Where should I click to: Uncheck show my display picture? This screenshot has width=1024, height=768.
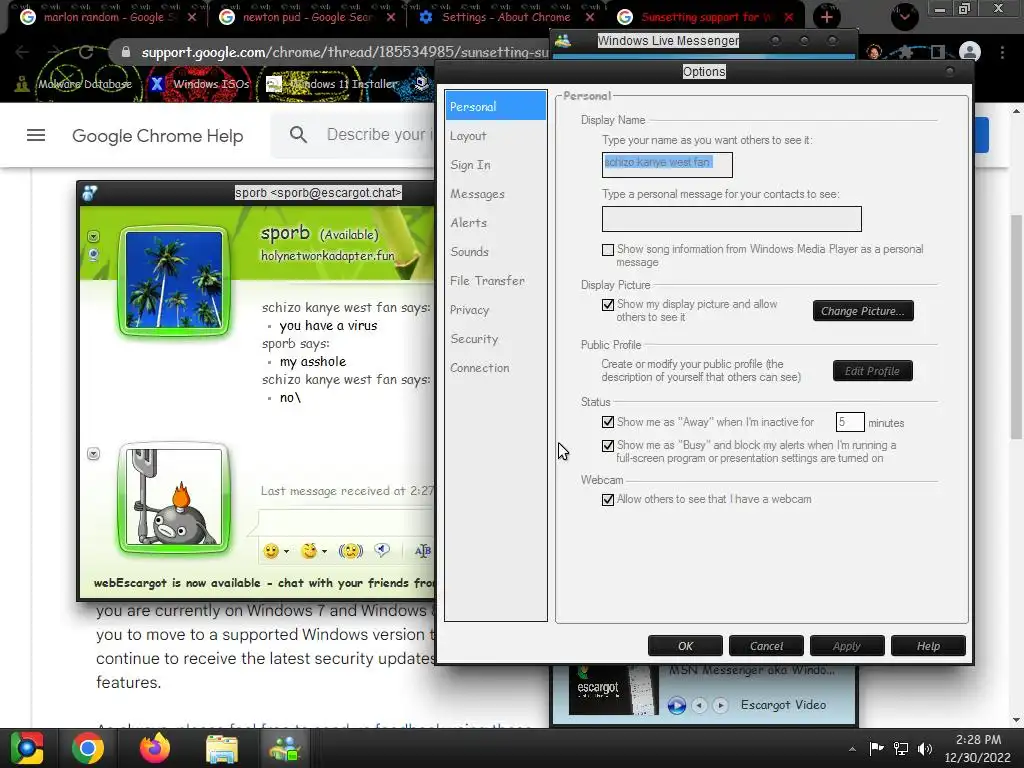pyautogui.click(x=608, y=304)
